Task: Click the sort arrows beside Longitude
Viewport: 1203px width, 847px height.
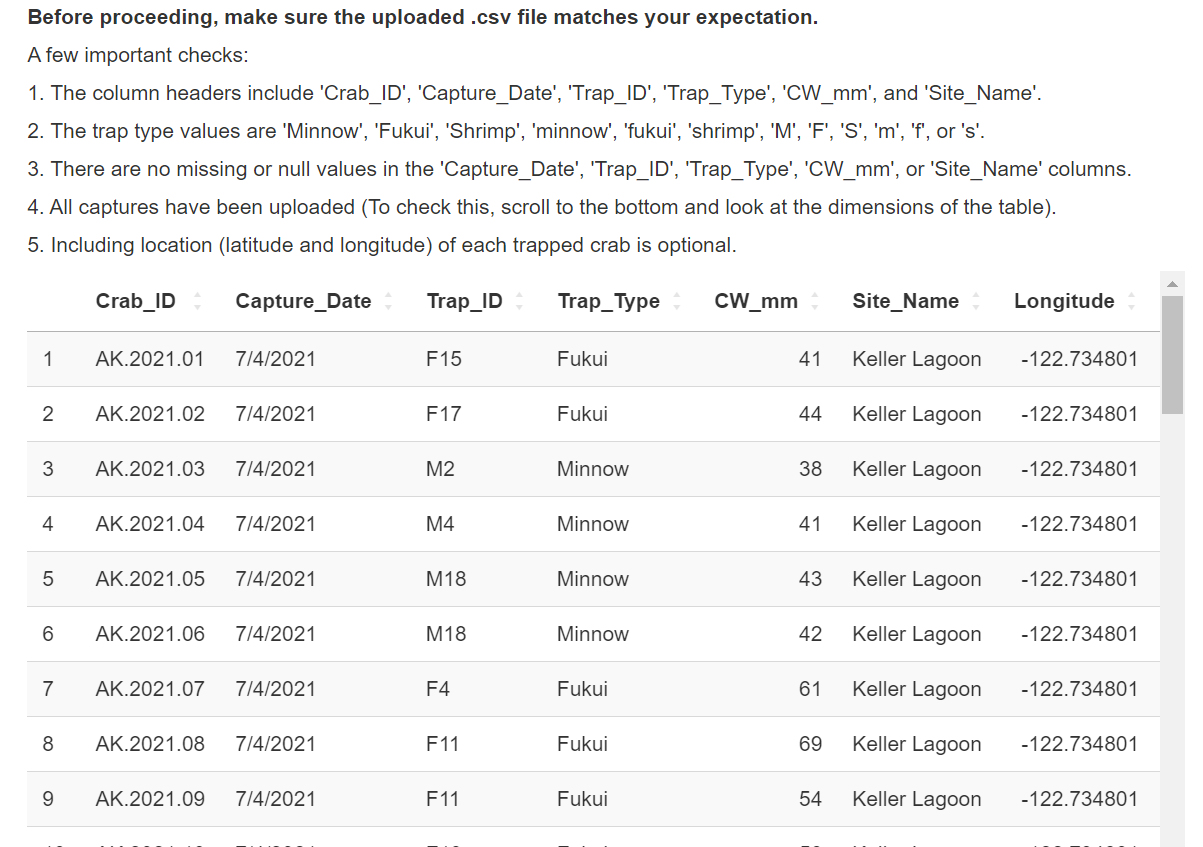Action: click(x=1131, y=301)
